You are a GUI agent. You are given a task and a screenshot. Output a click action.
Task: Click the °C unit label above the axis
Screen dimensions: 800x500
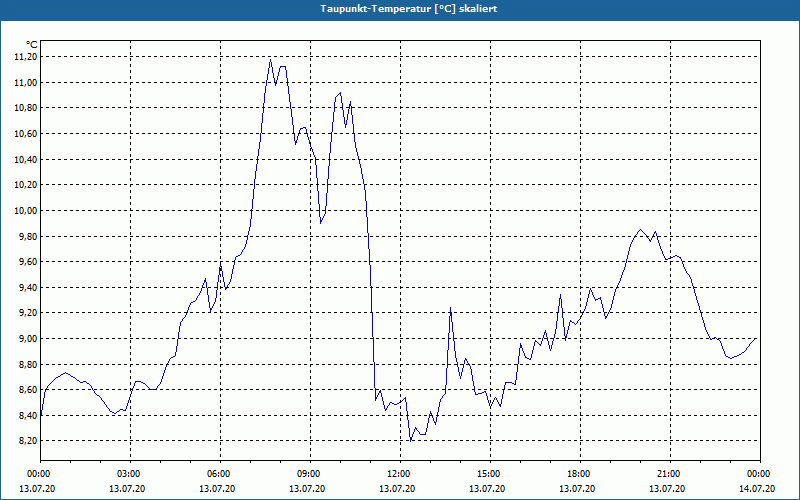click(x=32, y=45)
